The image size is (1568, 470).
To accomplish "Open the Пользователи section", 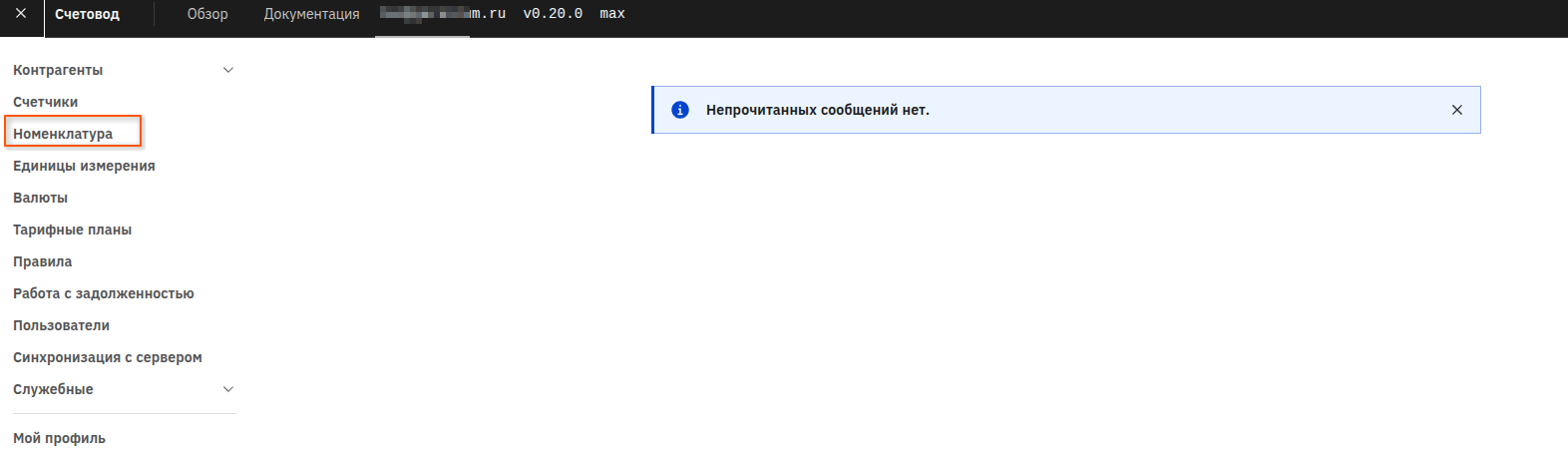I will click(x=61, y=325).
